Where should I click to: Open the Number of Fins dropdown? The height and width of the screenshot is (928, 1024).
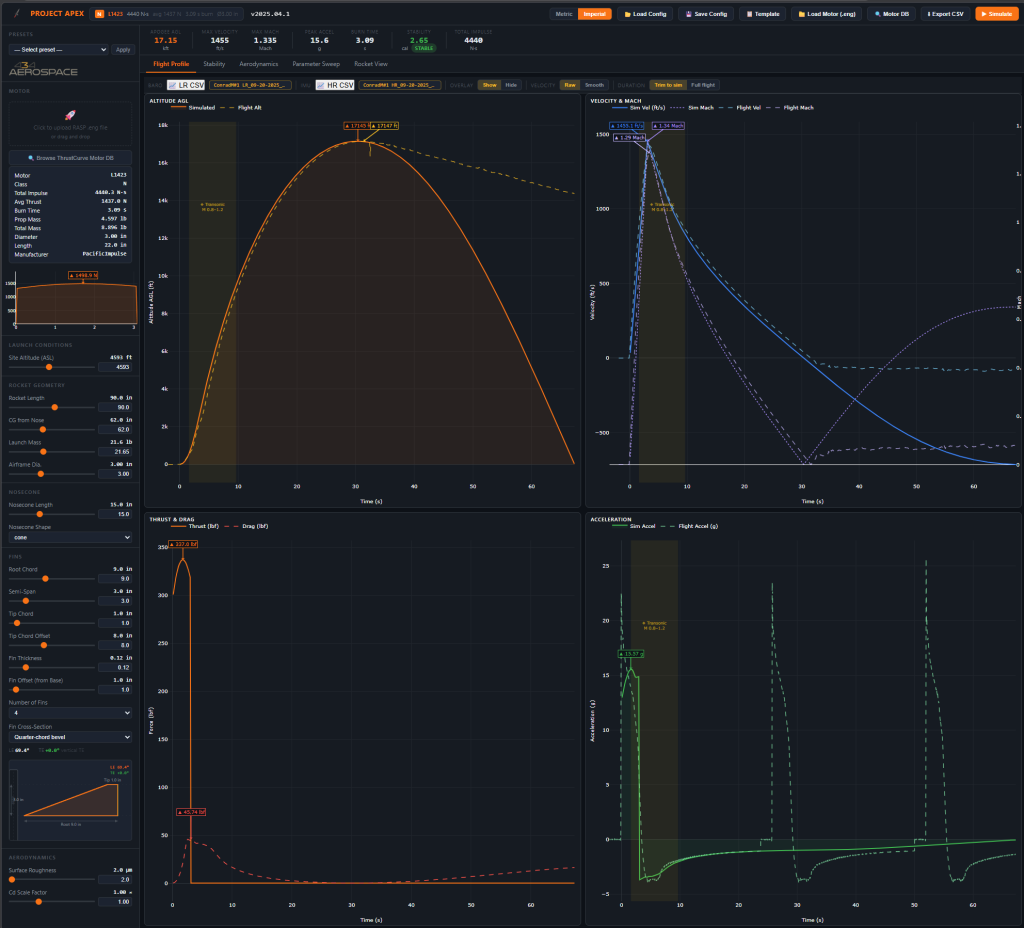[x=71, y=713]
